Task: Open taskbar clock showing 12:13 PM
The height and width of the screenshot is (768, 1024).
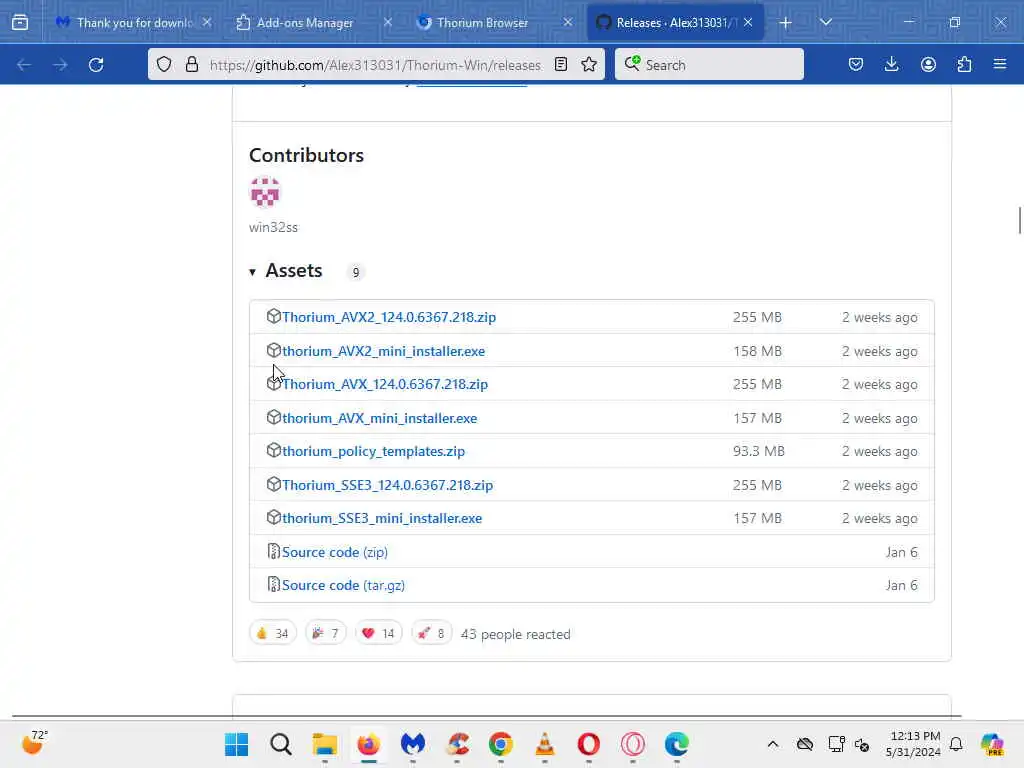Action: tap(913, 744)
